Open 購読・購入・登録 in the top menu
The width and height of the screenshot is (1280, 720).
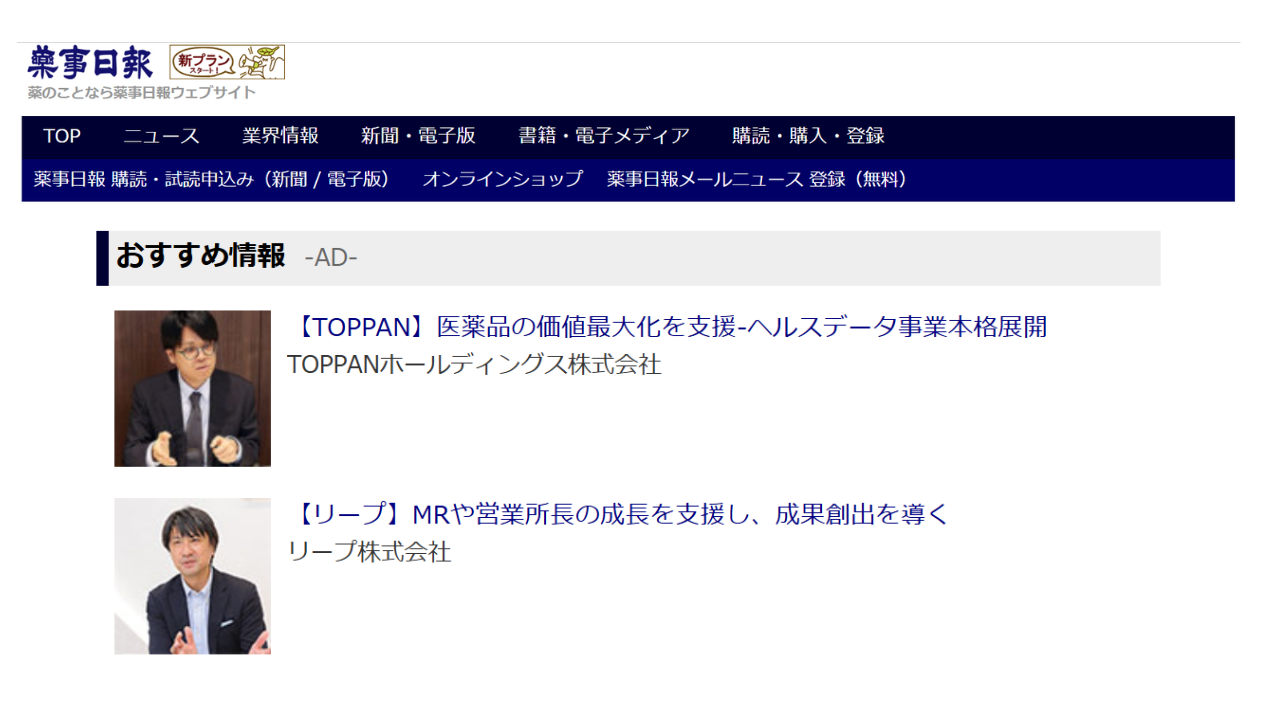808,136
